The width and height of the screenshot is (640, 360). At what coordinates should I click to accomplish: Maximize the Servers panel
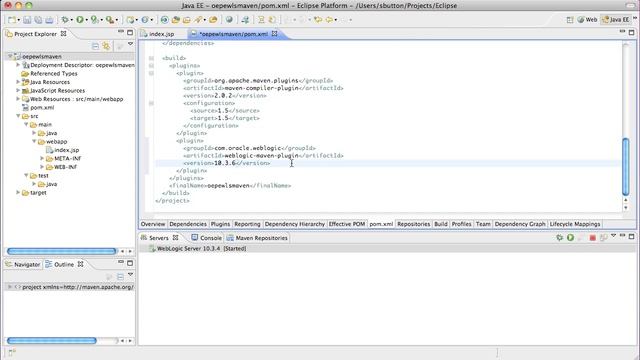coord(631,236)
